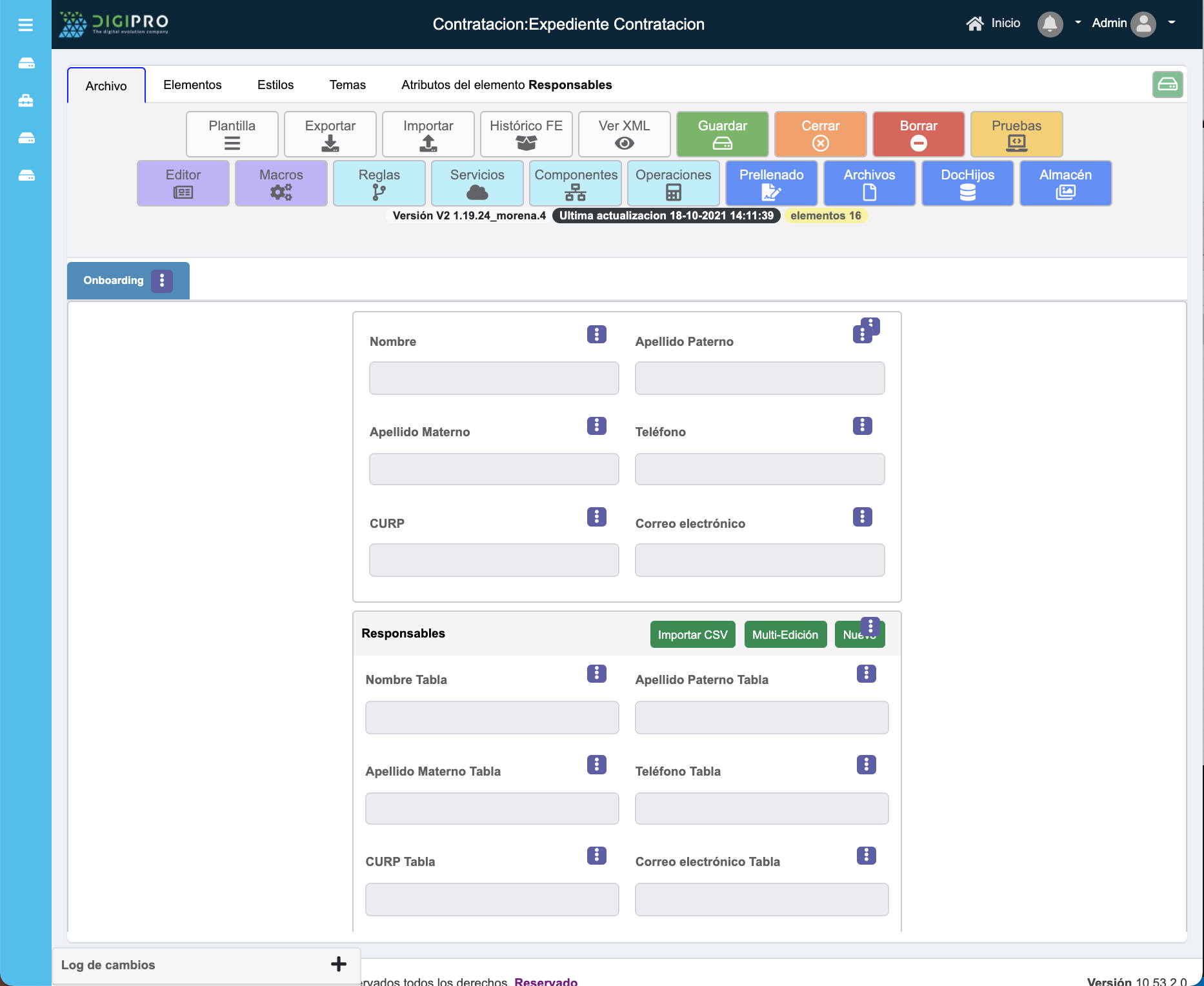Image resolution: width=1204 pixels, height=986 pixels.
Task: Open the Macros gear tool
Action: pyautogui.click(x=281, y=183)
